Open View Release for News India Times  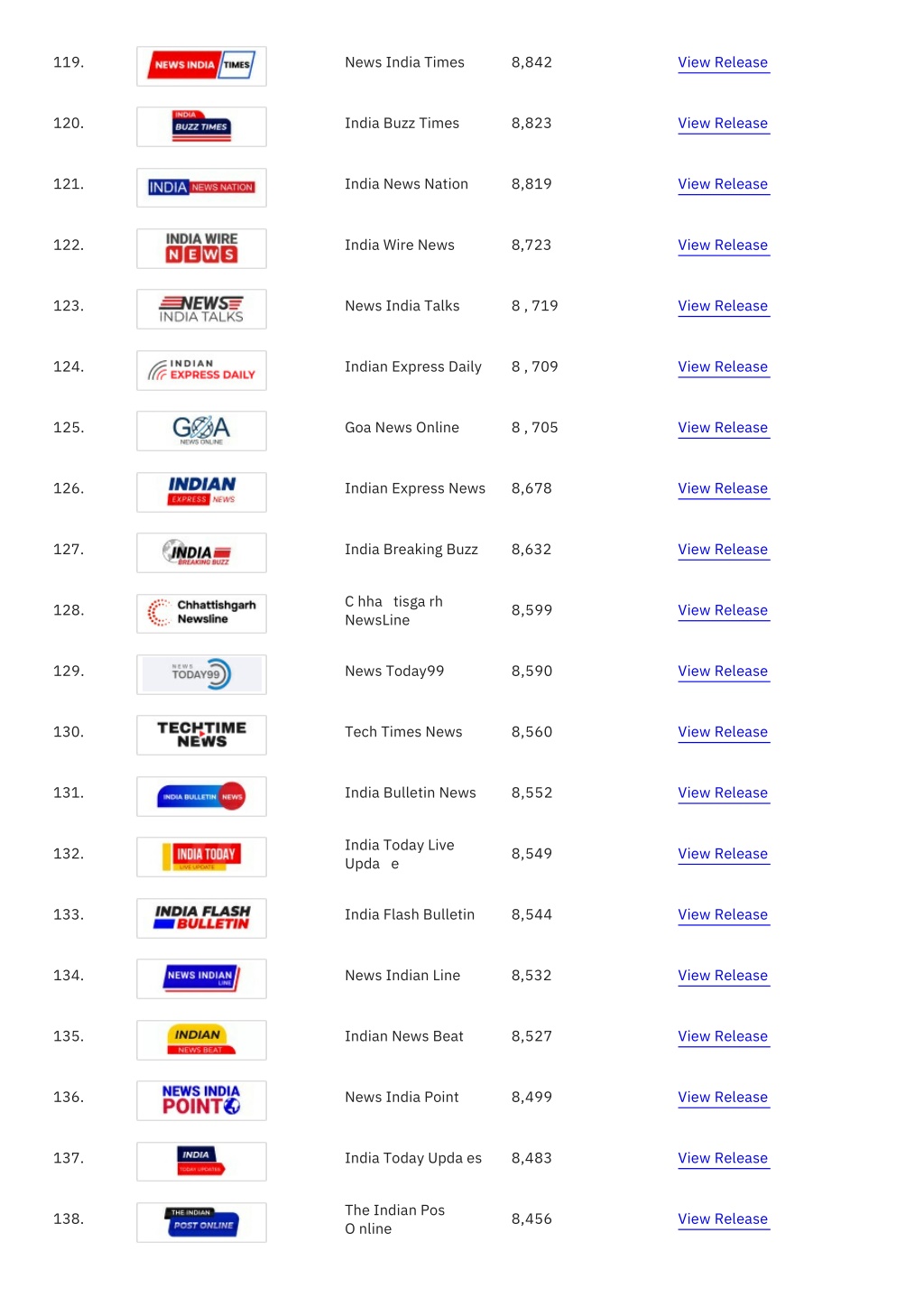click(x=723, y=62)
